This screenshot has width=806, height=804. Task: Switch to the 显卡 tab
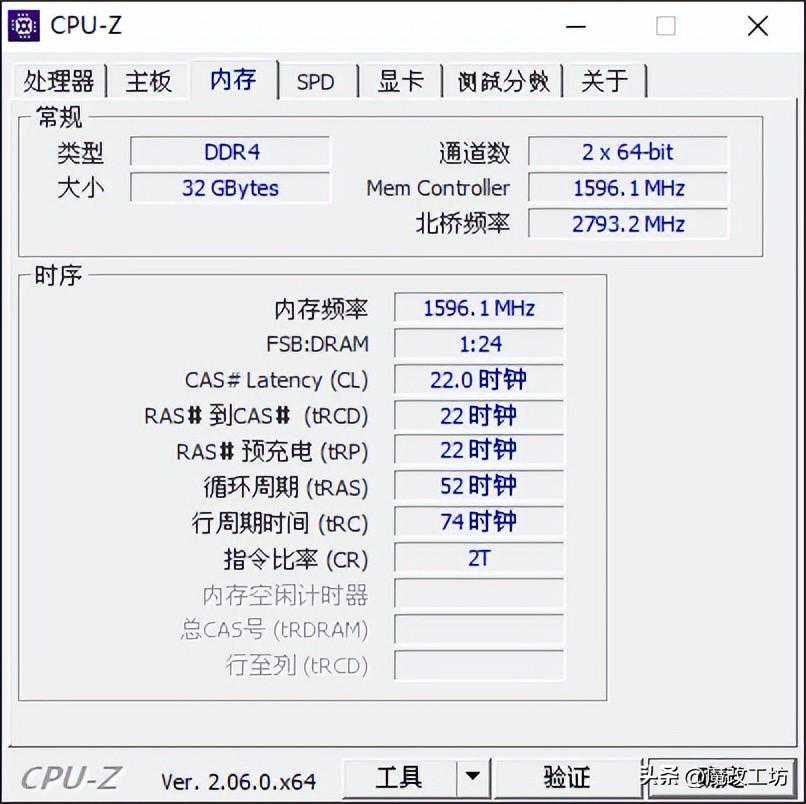[x=400, y=81]
